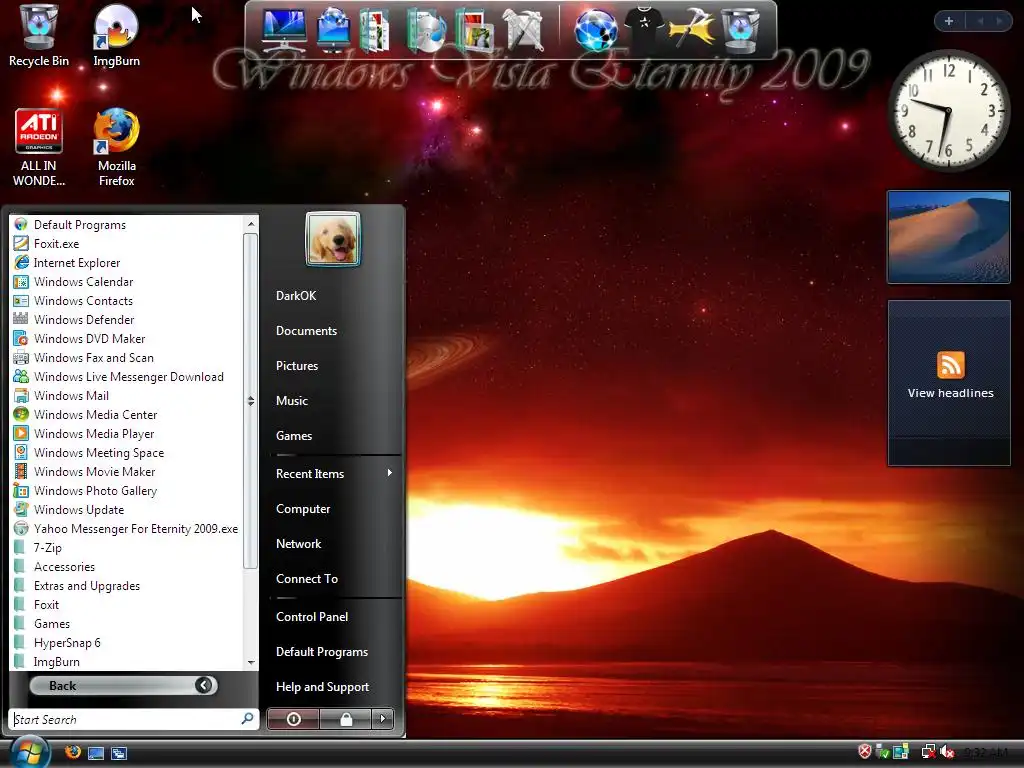Click the Network globe-monitor dock icon

coord(333,29)
